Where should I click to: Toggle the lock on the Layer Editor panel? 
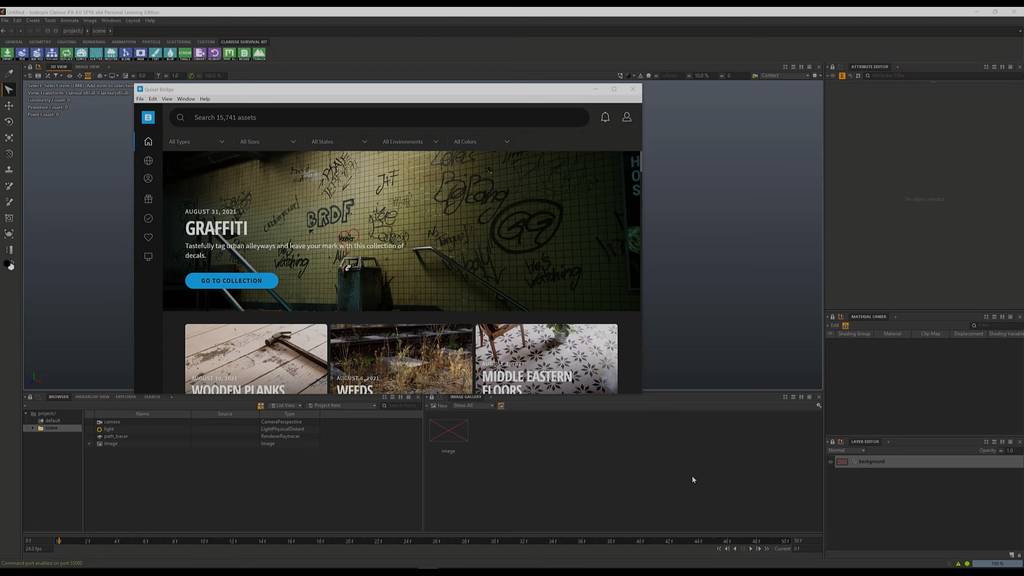pyautogui.click(x=832, y=441)
